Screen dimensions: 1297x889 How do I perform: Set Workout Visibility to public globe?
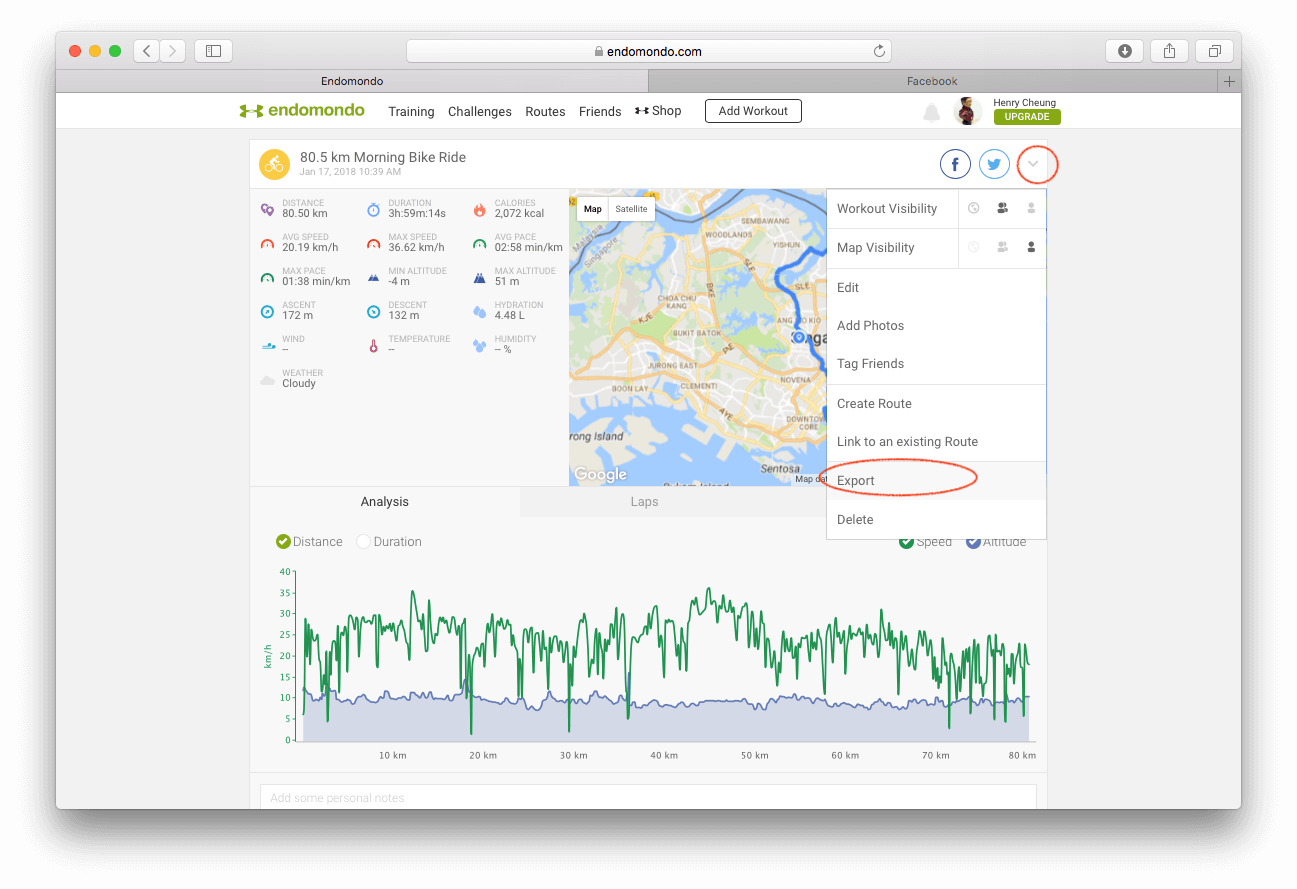pyautogui.click(x=973, y=208)
